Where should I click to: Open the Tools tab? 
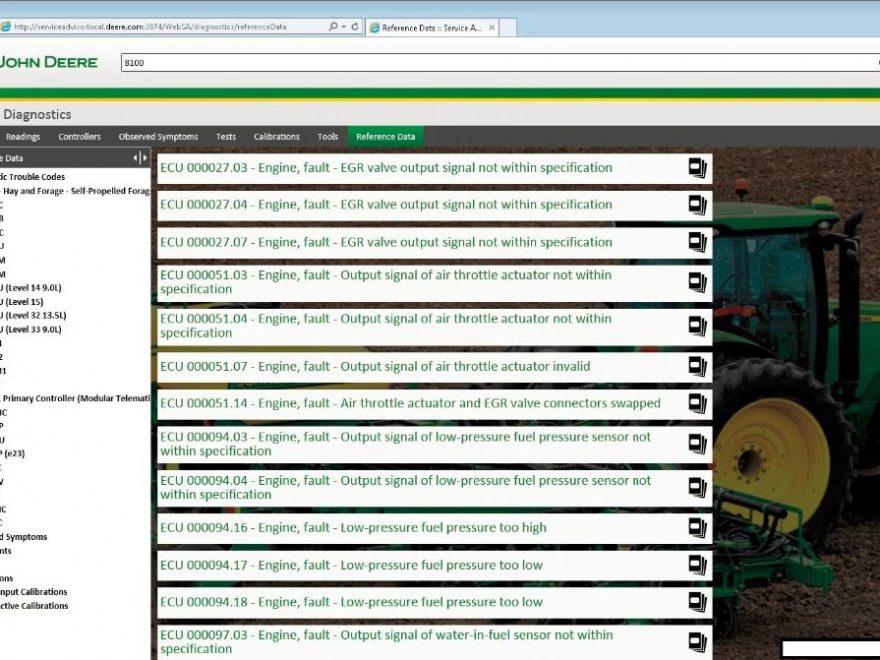pos(328,137)
